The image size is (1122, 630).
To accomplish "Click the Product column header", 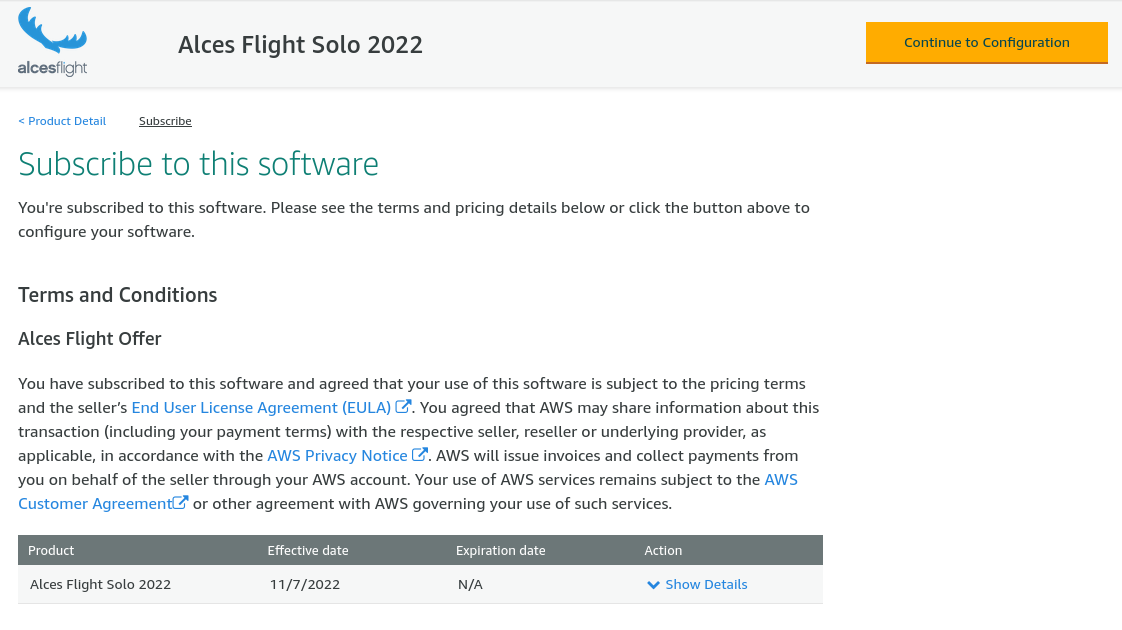I will (51, 549).
